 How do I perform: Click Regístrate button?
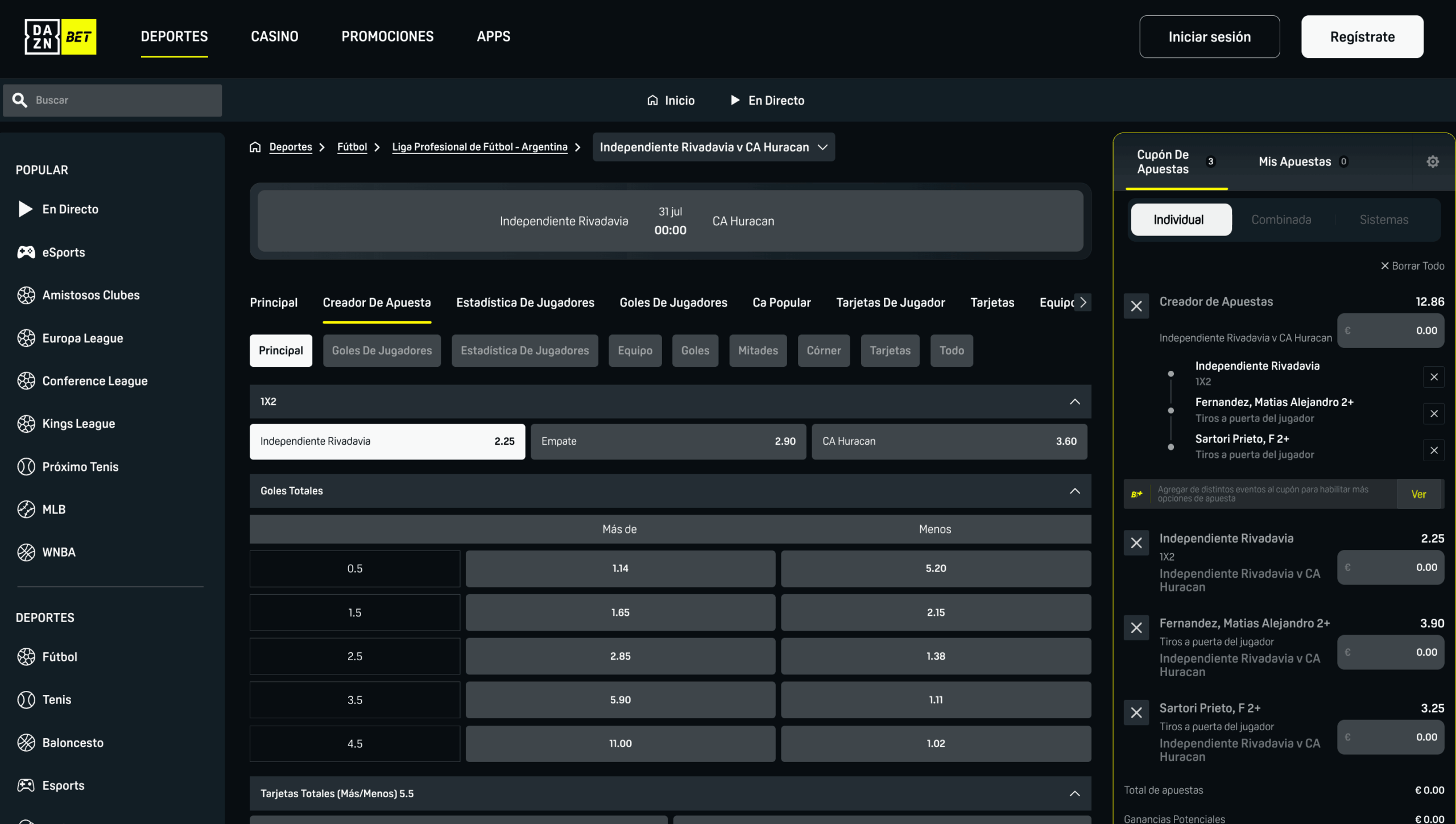tap(1362, 36)
